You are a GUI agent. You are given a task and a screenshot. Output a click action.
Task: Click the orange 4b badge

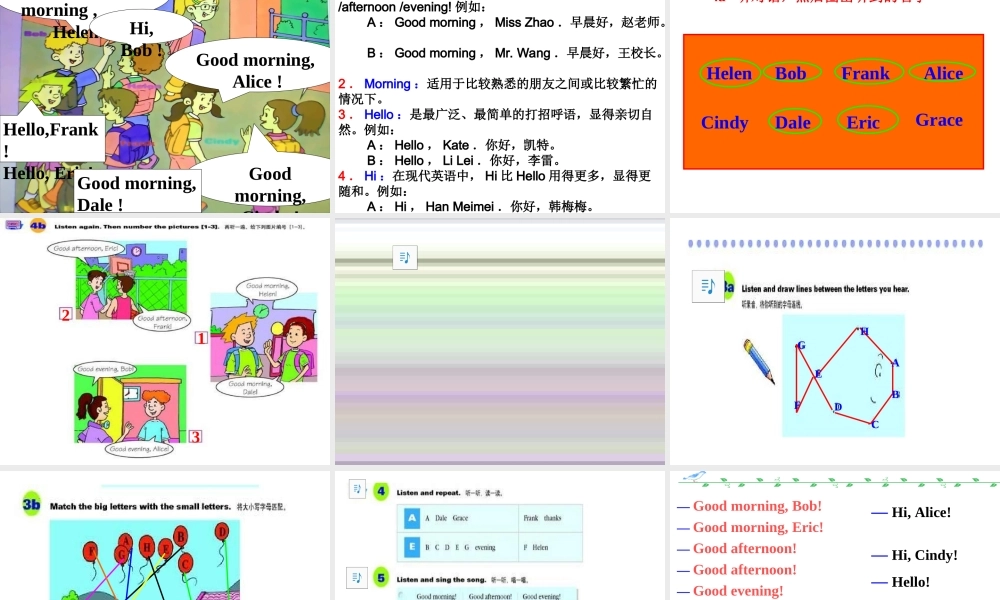[38, 226]
